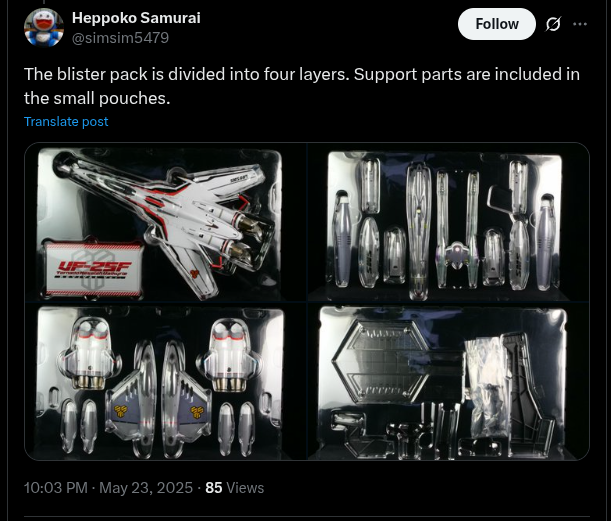Viewport: 611px width, 521px height.
Task: Click Heppoko Samurai profile avatar
Action: point(44,28)
